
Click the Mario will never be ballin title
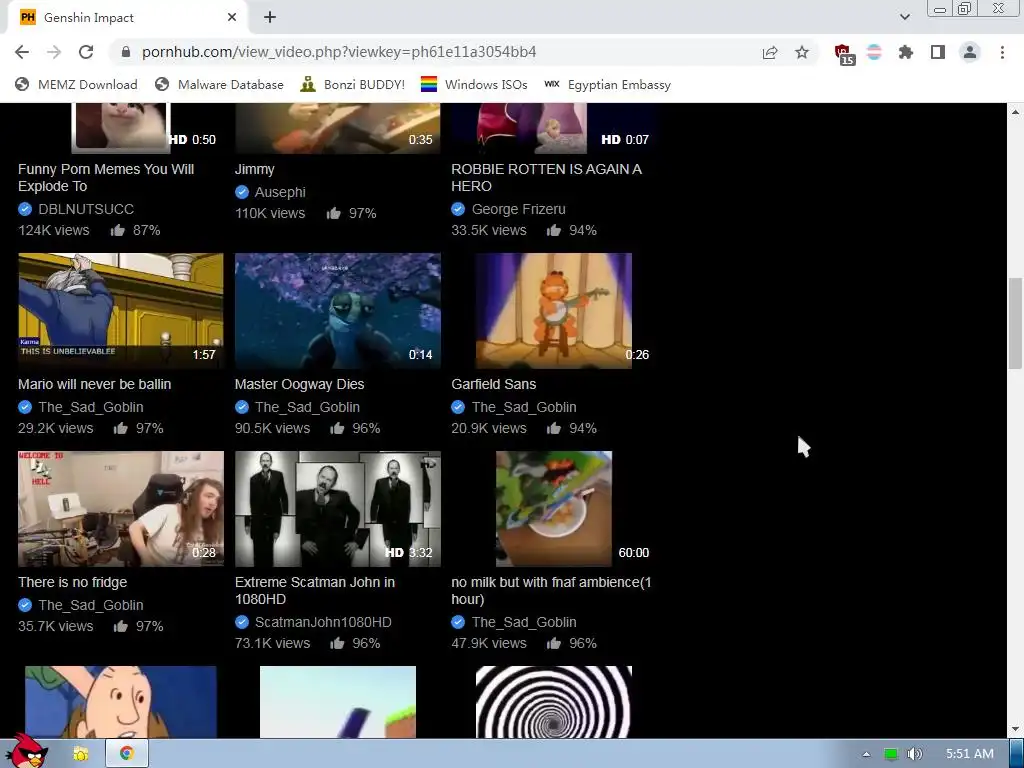point(95,384)
